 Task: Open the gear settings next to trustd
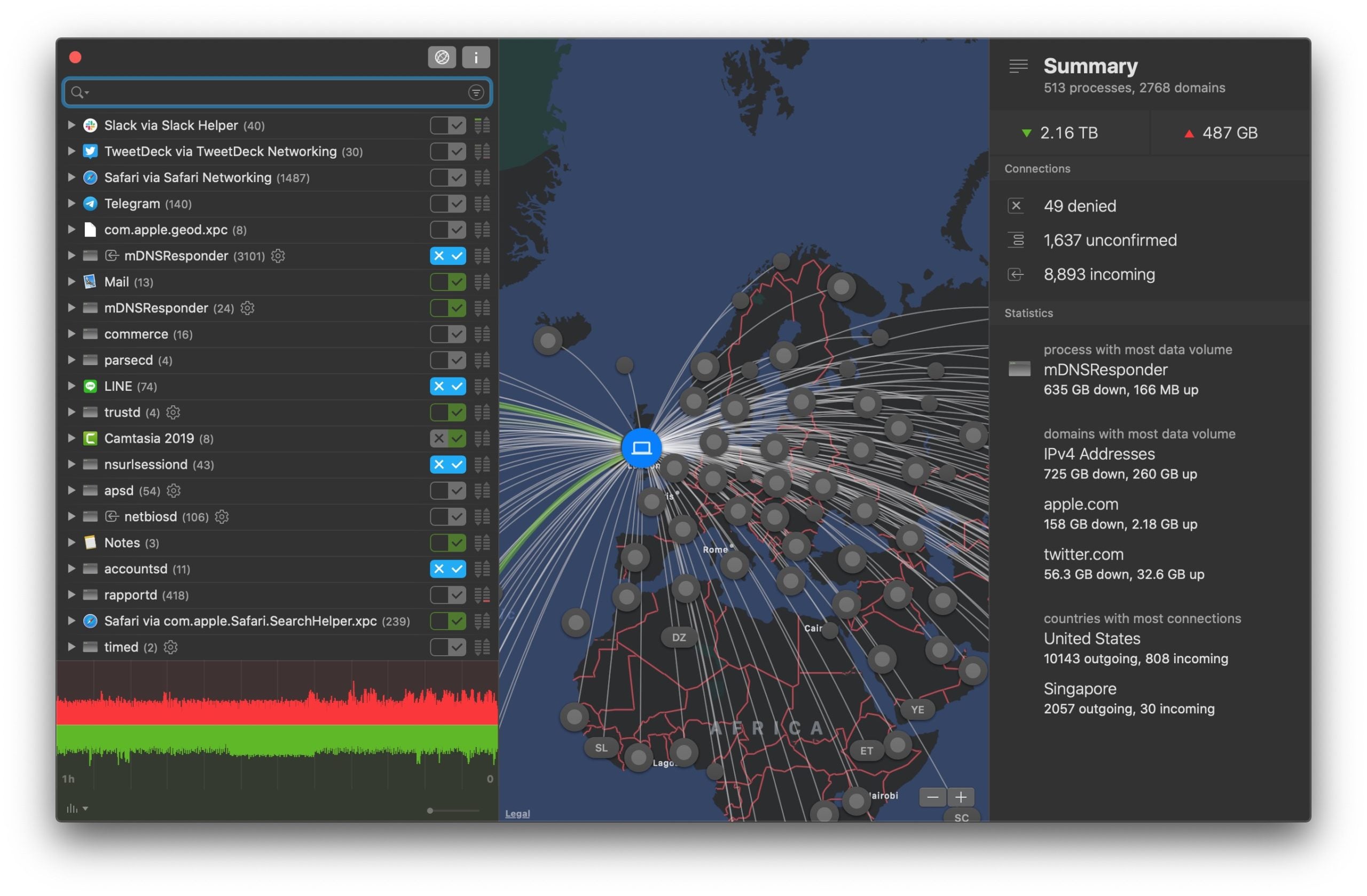173,412
